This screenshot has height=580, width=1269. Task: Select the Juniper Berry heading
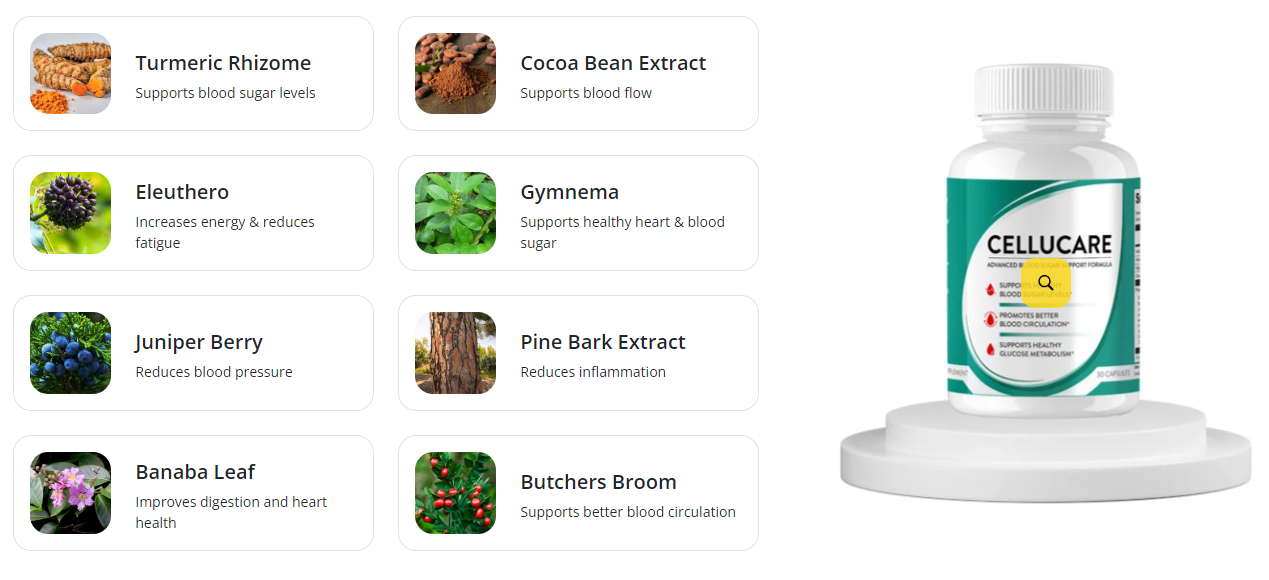coord(199,342)
